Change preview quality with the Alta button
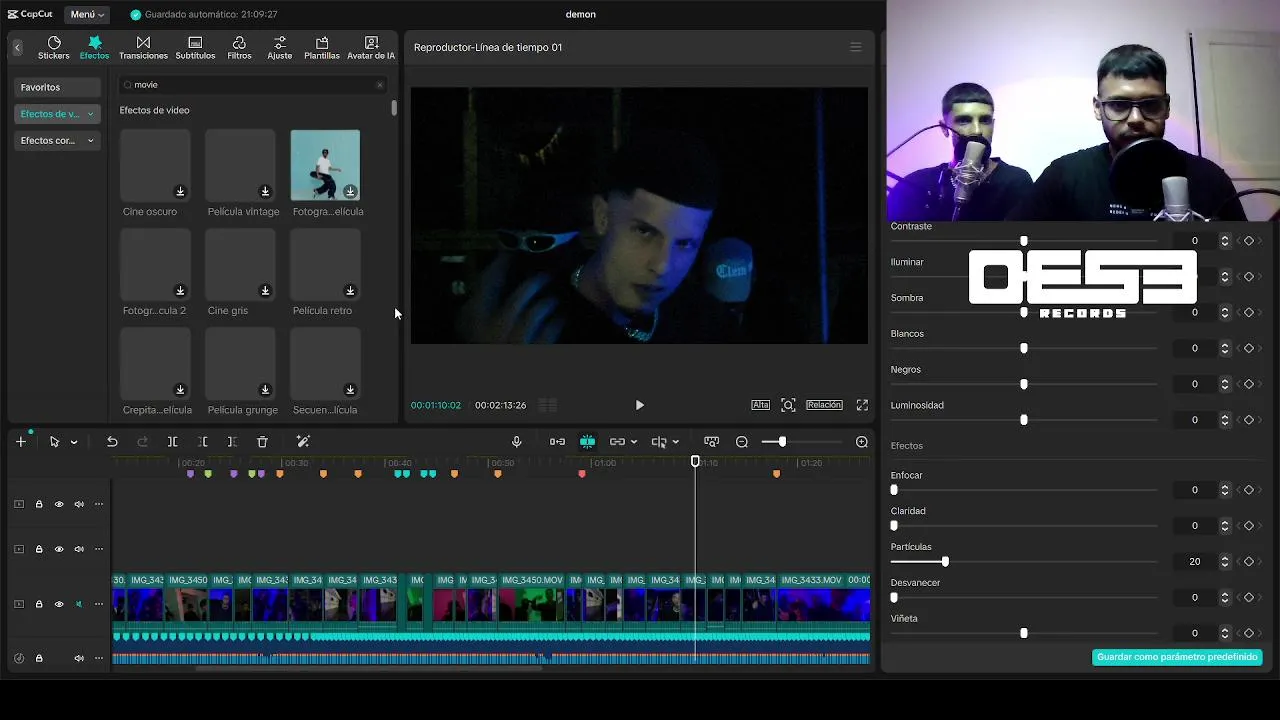The height and width of the screenshot is (720, 1280). click(x=761, y=405)
